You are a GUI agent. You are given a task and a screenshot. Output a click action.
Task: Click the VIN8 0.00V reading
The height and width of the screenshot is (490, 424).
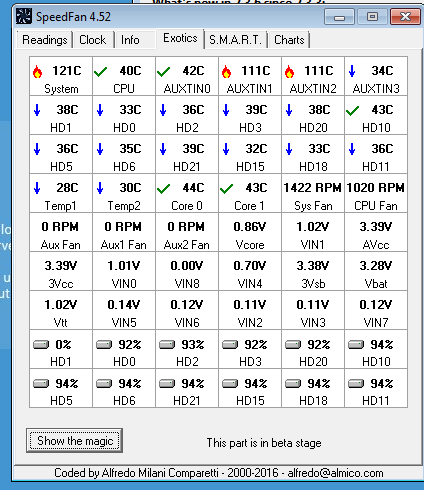click(187, 271)
